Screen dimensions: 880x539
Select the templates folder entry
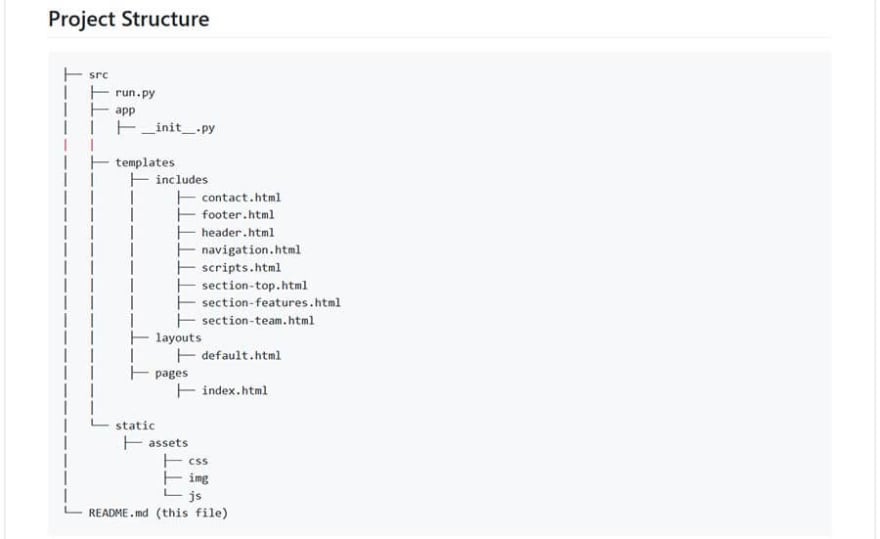[145, 162]
